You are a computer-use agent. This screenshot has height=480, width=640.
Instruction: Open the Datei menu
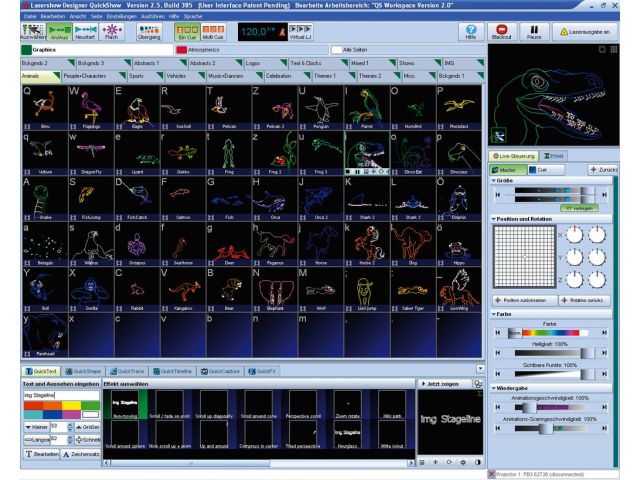coord(30,16)
